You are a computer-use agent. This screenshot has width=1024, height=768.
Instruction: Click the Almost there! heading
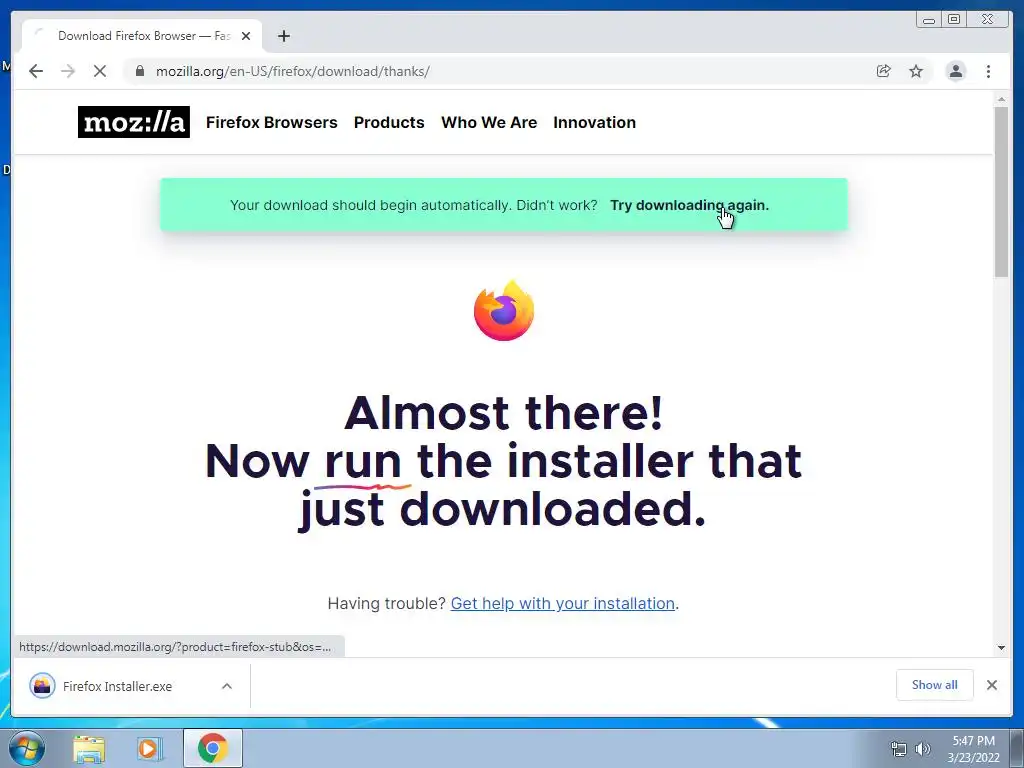(x=504, y=413)
